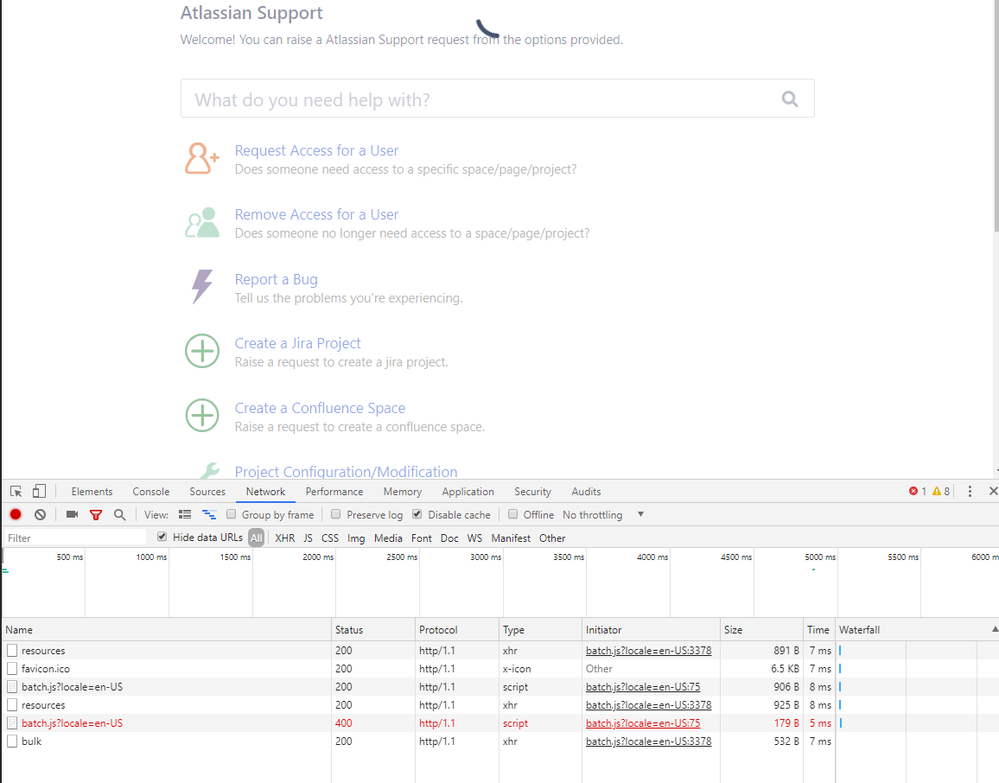Select the All filter button
The image size is (999, 783).
point(256,538)
